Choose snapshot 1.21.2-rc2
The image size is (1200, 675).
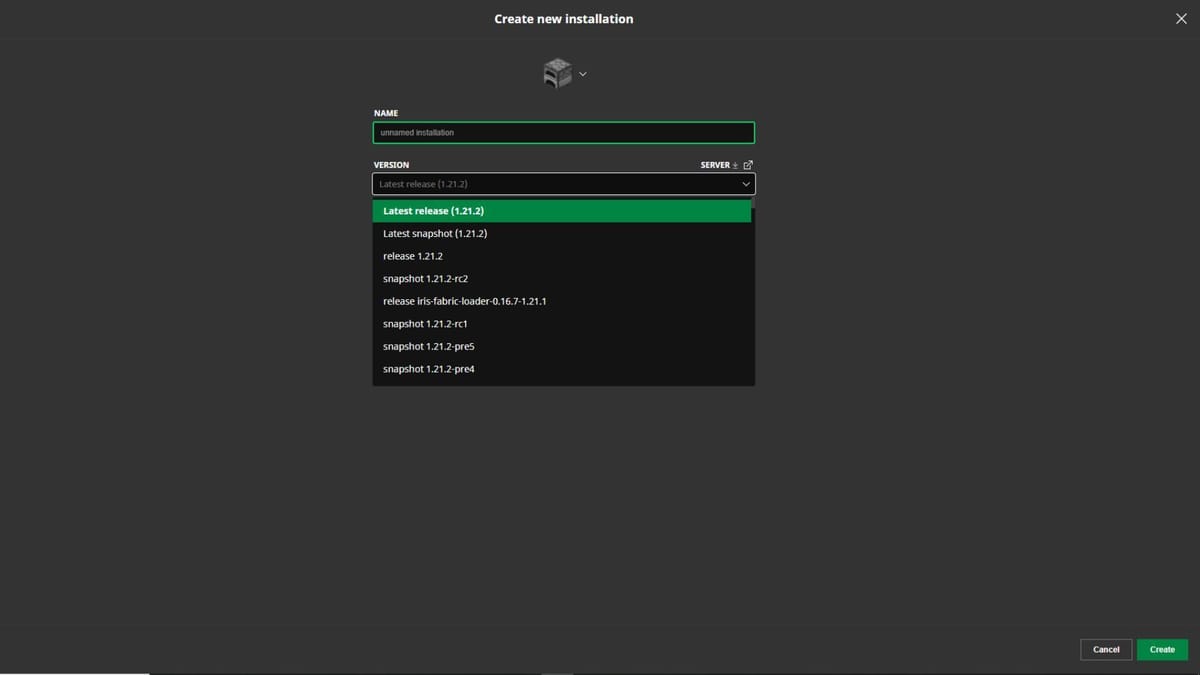coord(563,278)
